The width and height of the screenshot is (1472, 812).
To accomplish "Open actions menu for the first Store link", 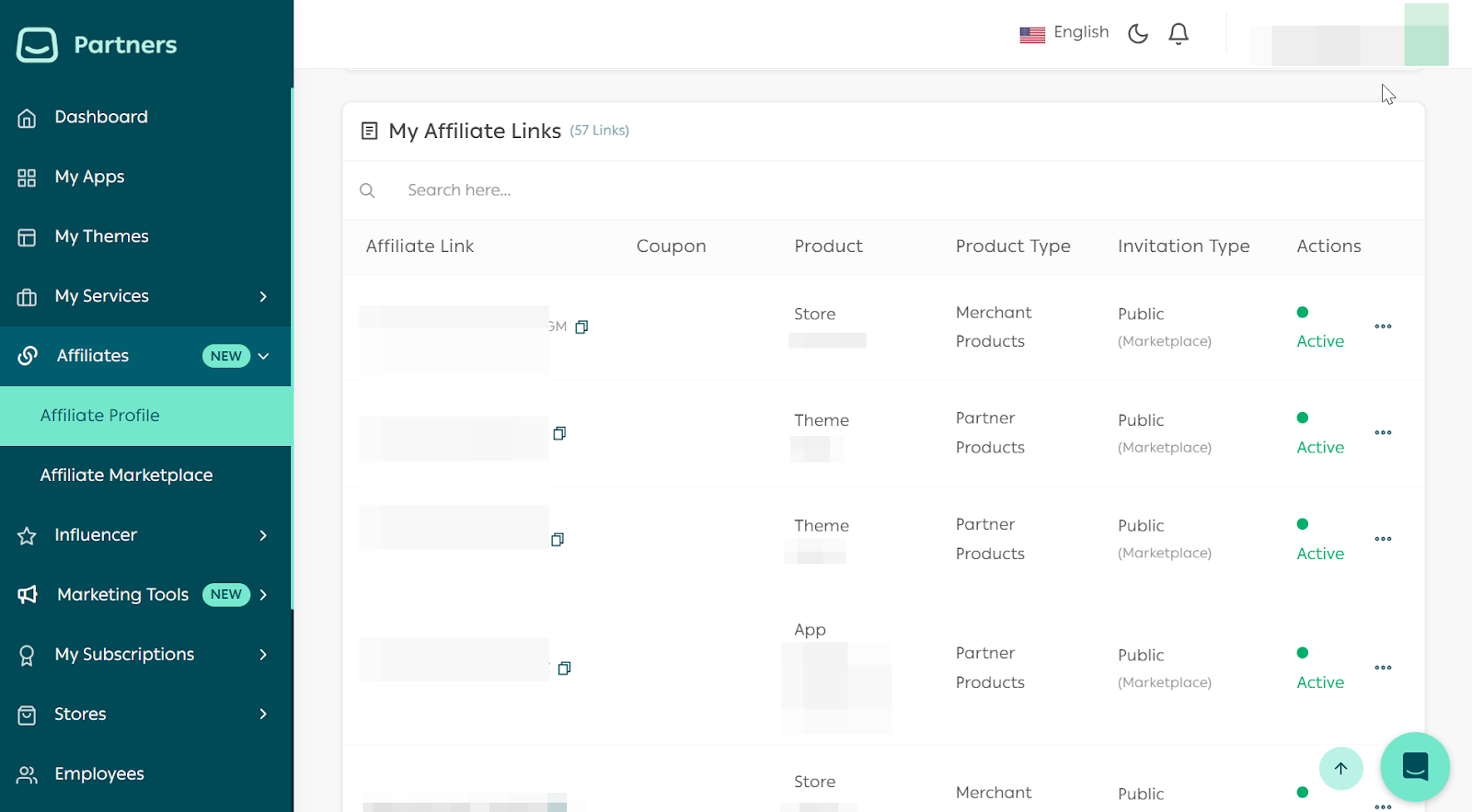I will click(1383, 326).
